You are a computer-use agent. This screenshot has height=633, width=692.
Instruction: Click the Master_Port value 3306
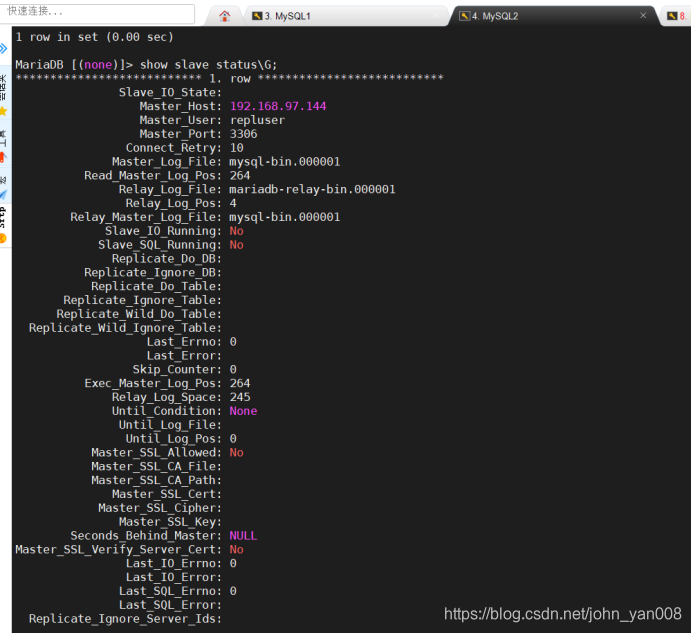click(243, 134)
